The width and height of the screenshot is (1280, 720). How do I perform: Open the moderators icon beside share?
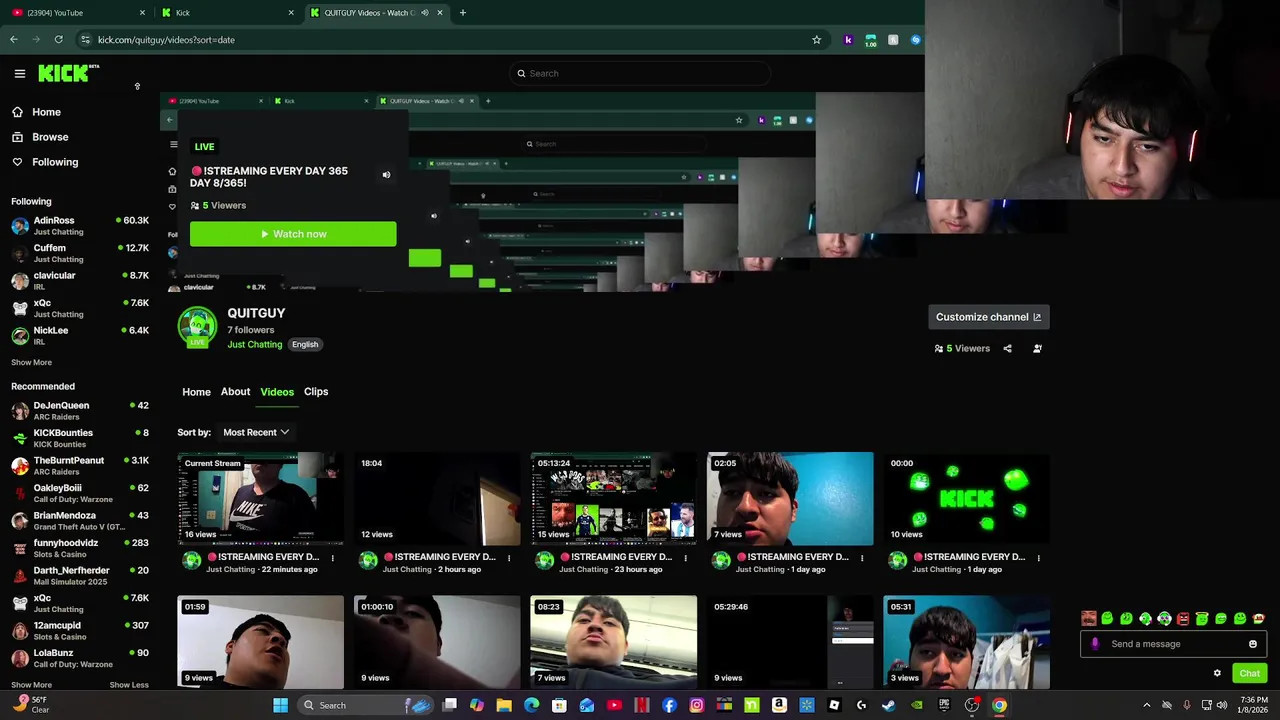pyautogui.click(x=1037, y=349)
